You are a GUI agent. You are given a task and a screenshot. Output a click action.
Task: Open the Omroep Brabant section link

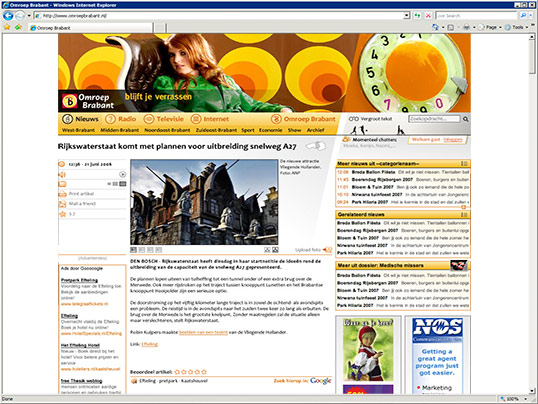(303, 119)
